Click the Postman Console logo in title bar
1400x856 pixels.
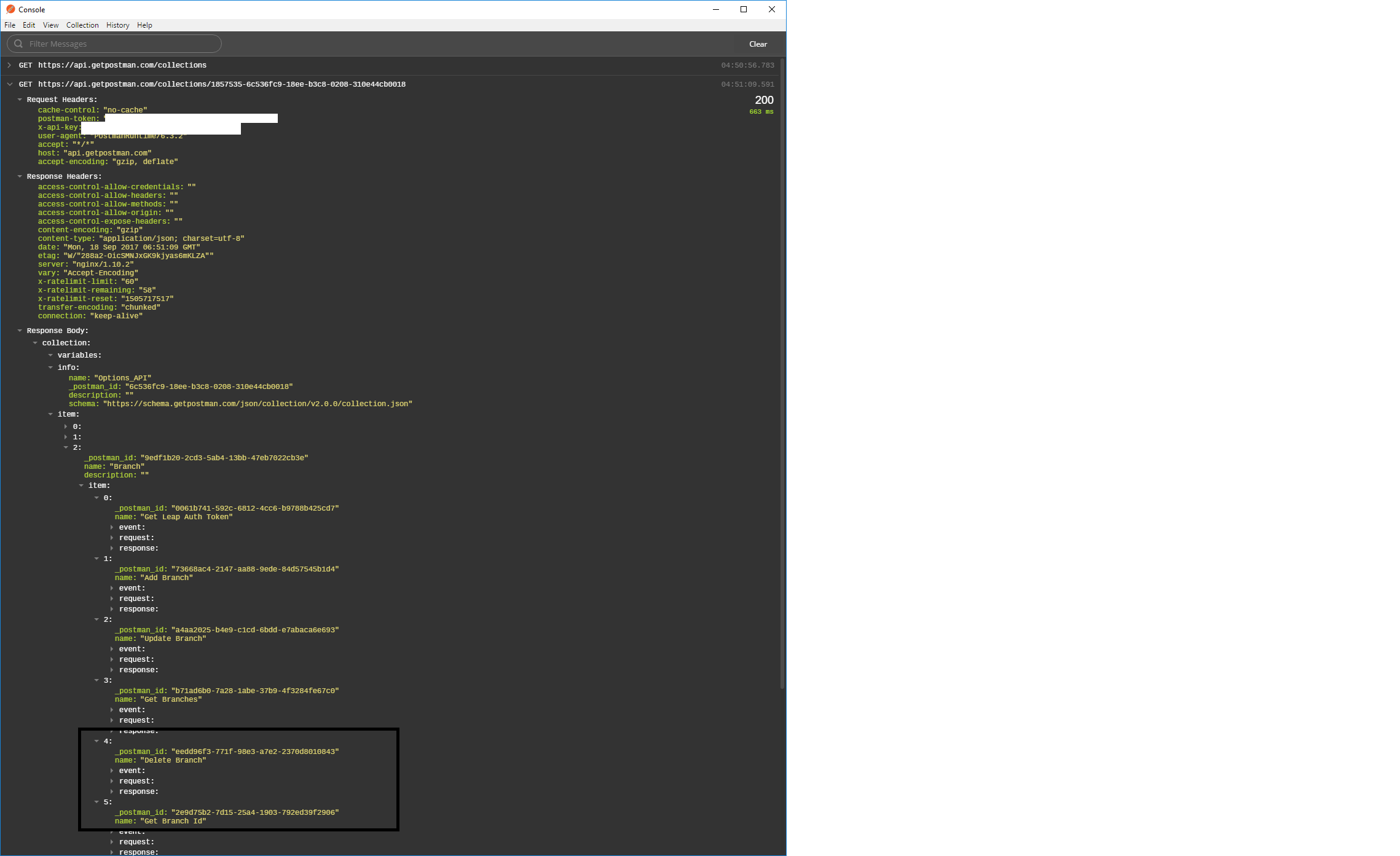[x=10, y=9]
